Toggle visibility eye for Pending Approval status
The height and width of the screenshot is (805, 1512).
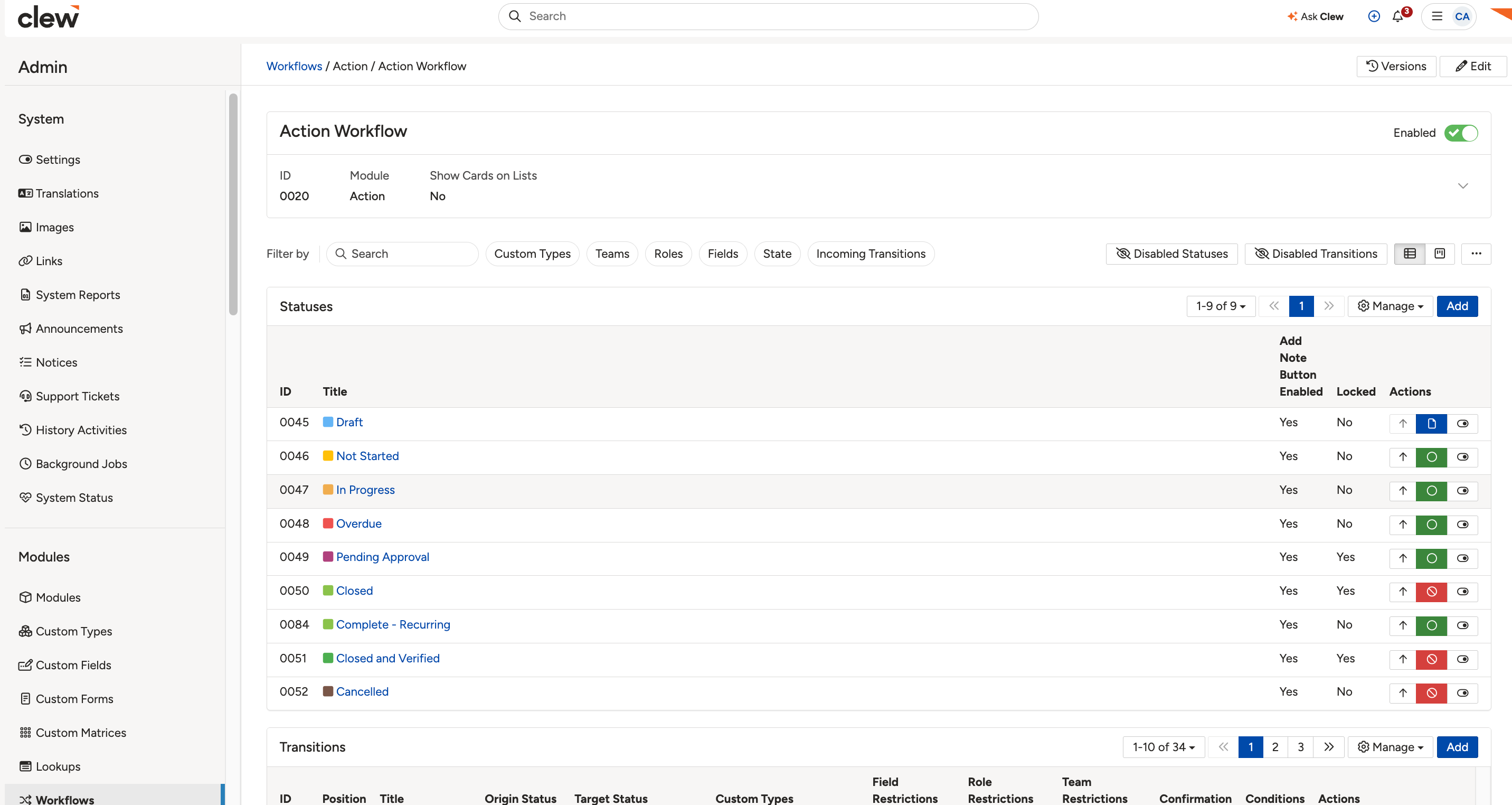click(1463, 558)
